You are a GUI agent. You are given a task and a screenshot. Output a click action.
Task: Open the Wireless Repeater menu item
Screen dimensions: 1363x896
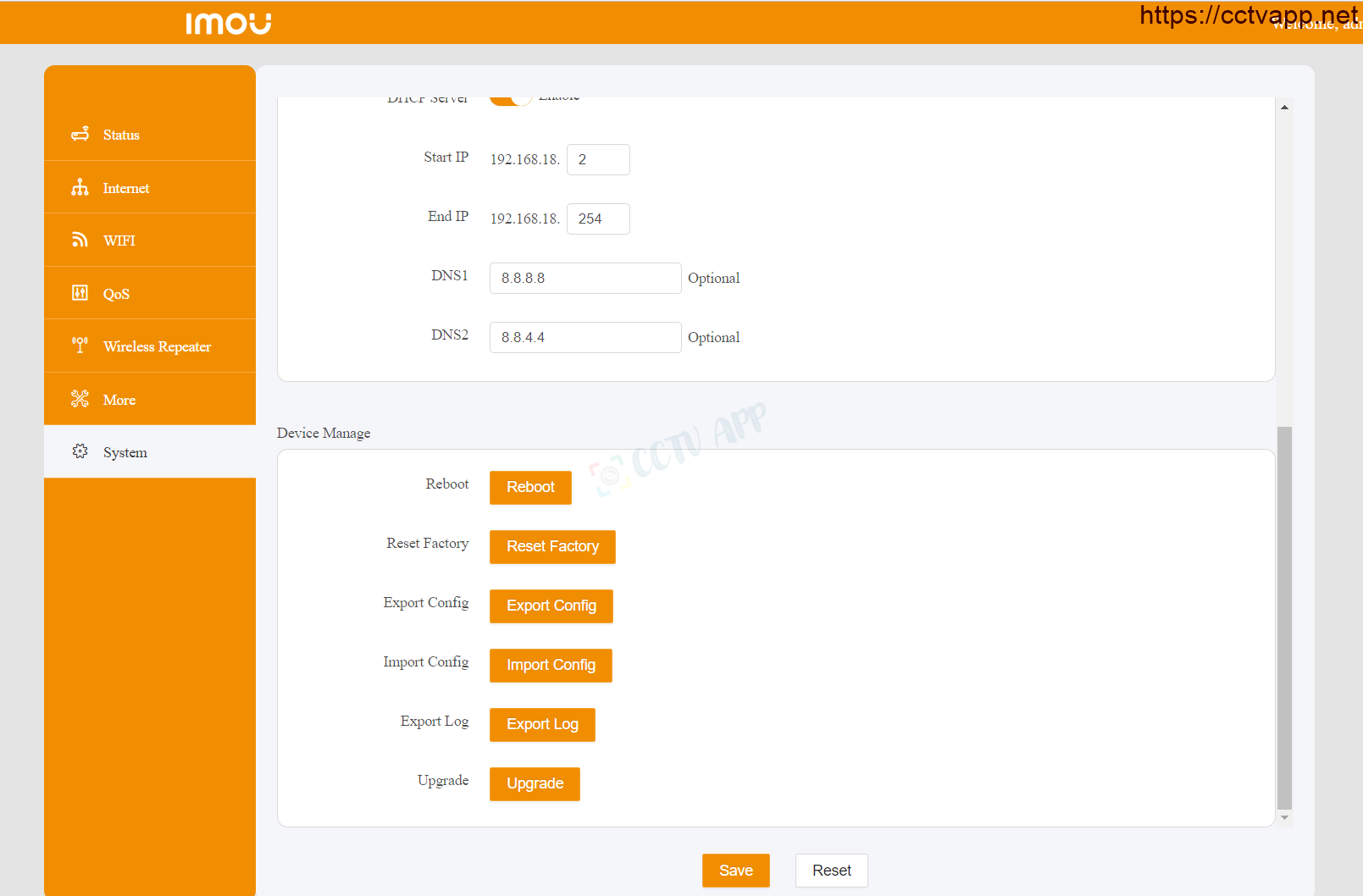(157, 346)
